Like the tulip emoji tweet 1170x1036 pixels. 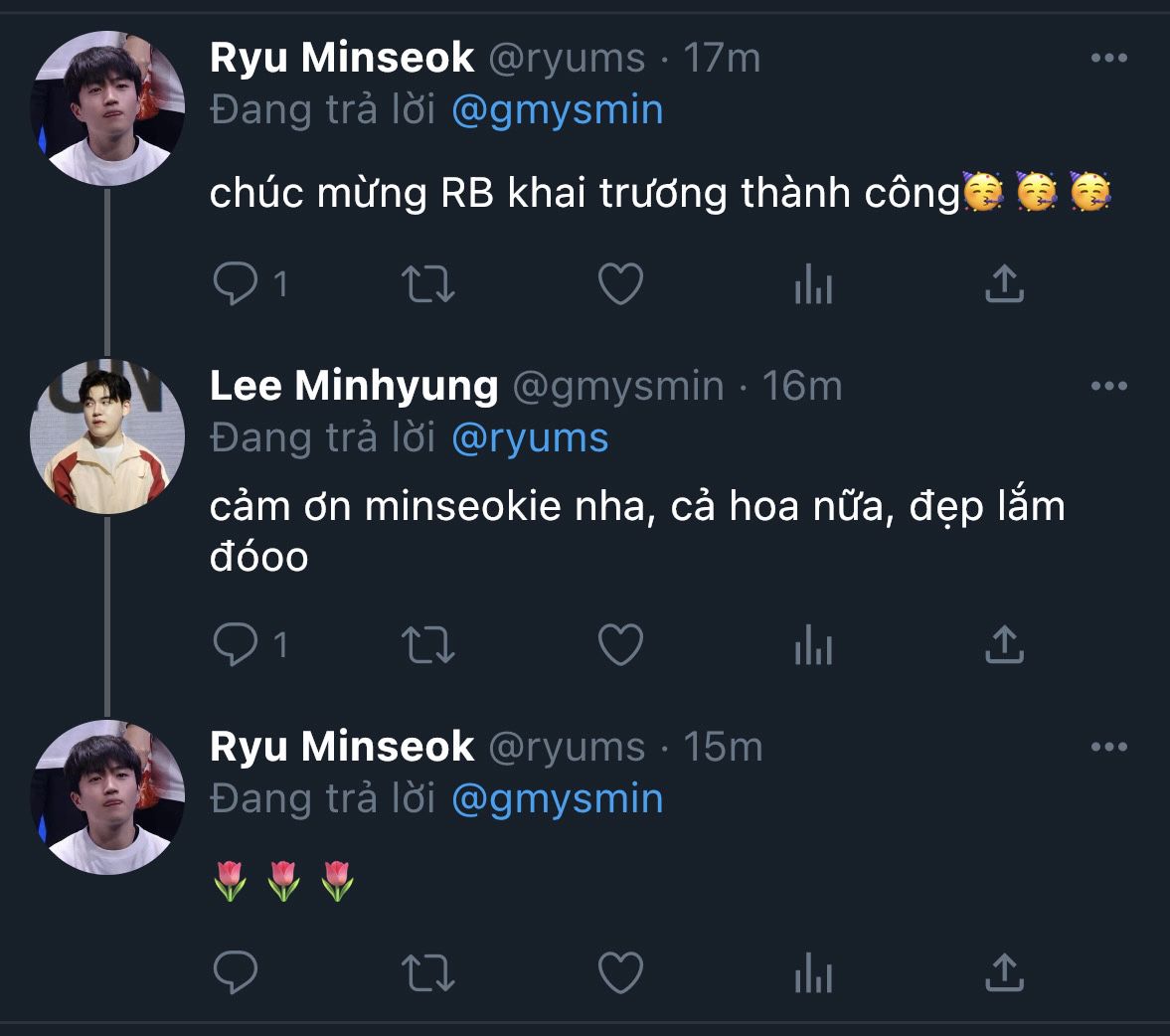tap(620, 972)
